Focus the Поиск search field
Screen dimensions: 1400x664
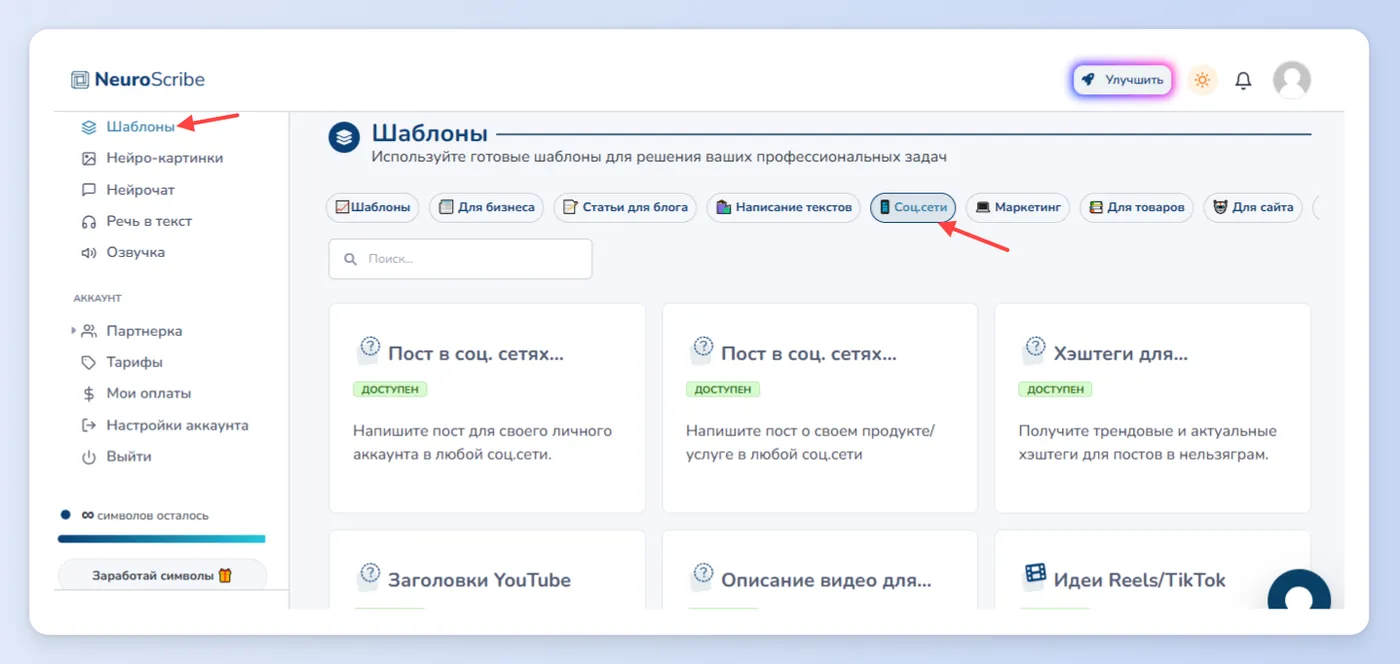[x=460, y=259]
